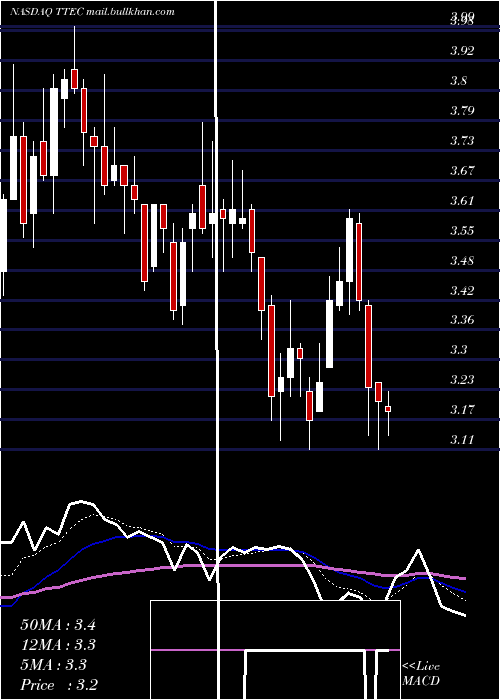Select the 12MA : 3.3 readout
Viewport: 500px width, 700px height.
[x=58, y=645]
